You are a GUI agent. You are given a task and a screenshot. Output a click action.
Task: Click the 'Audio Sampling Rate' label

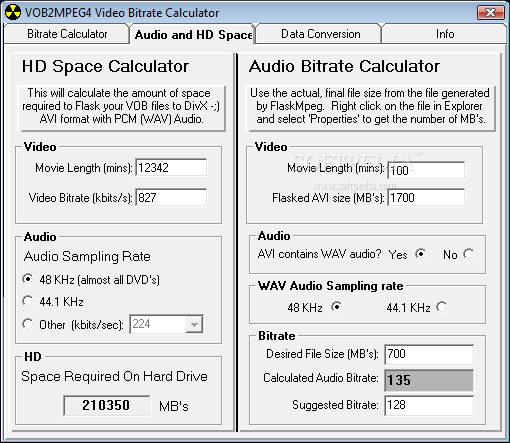87,256
